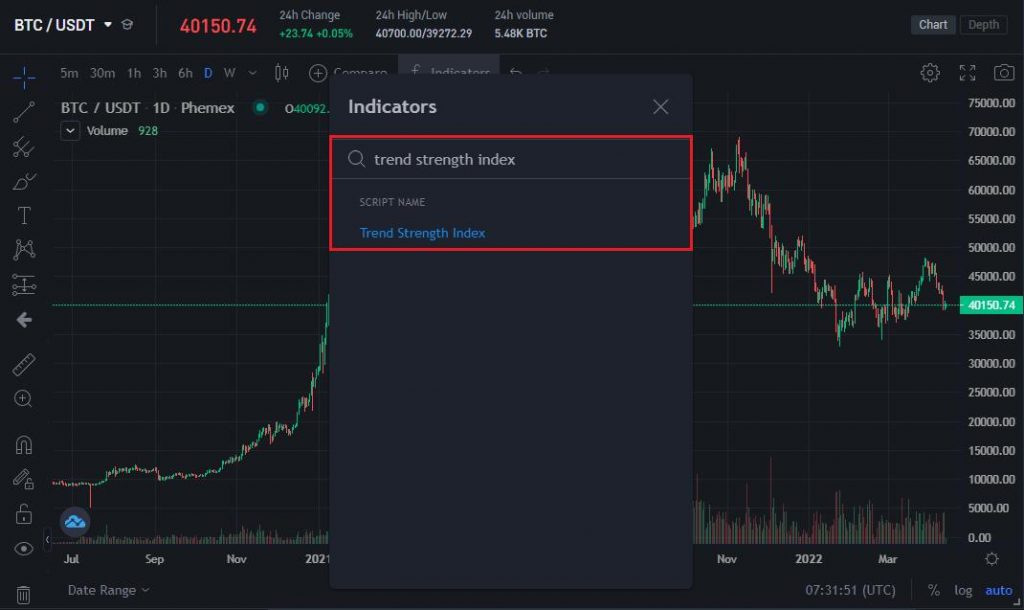
Task: Open the trend line drawing tool
Action: tap(24, 112)
